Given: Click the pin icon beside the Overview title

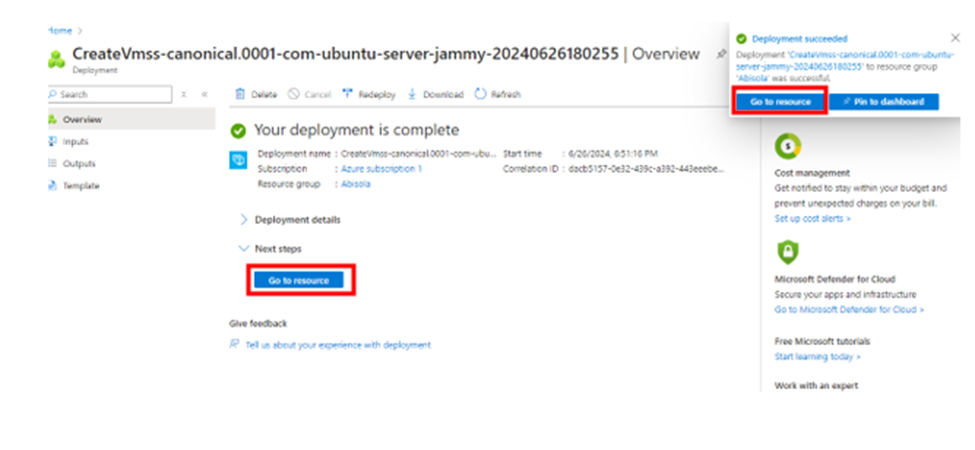Looking at the screenshot, I should 720,55.
